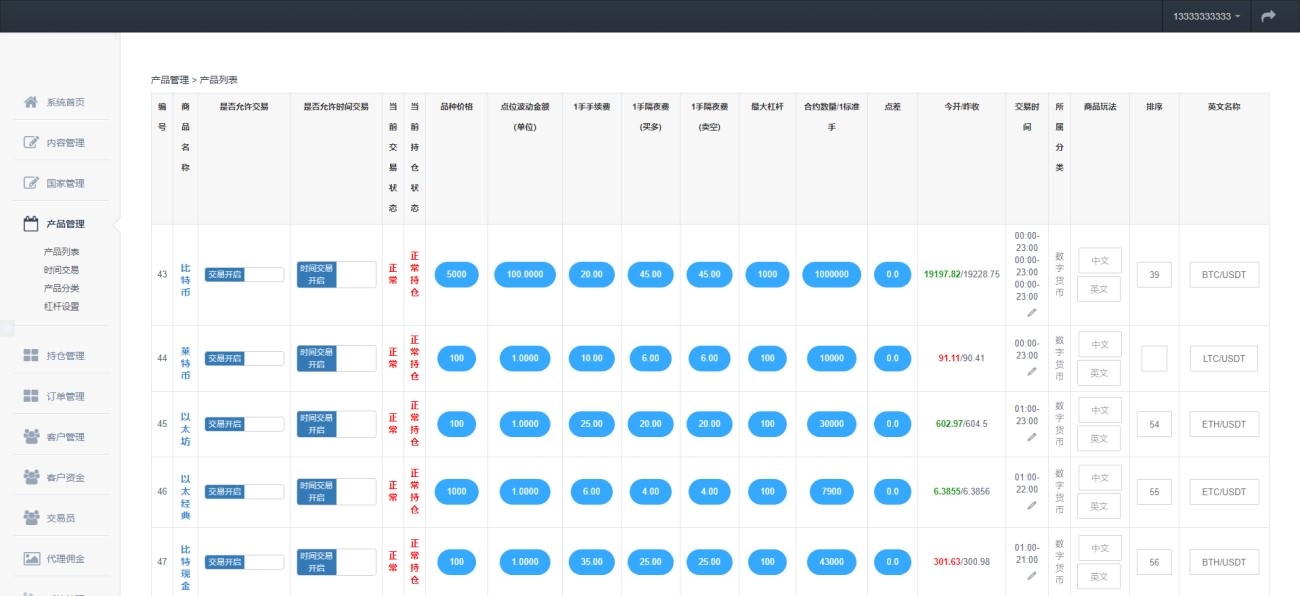Screen dimensions: 1300x596
Task: Click pencil icon in 以太坊 trading time cell
Action: pyautogui.click(x=1031, y=437)
